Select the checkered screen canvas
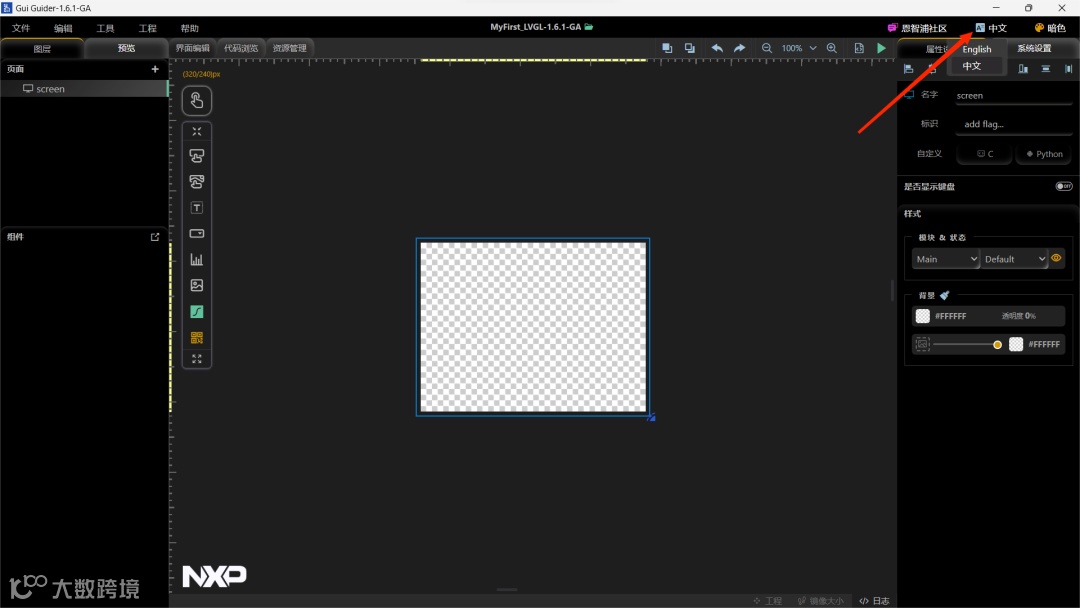 (x=533, y=327)
